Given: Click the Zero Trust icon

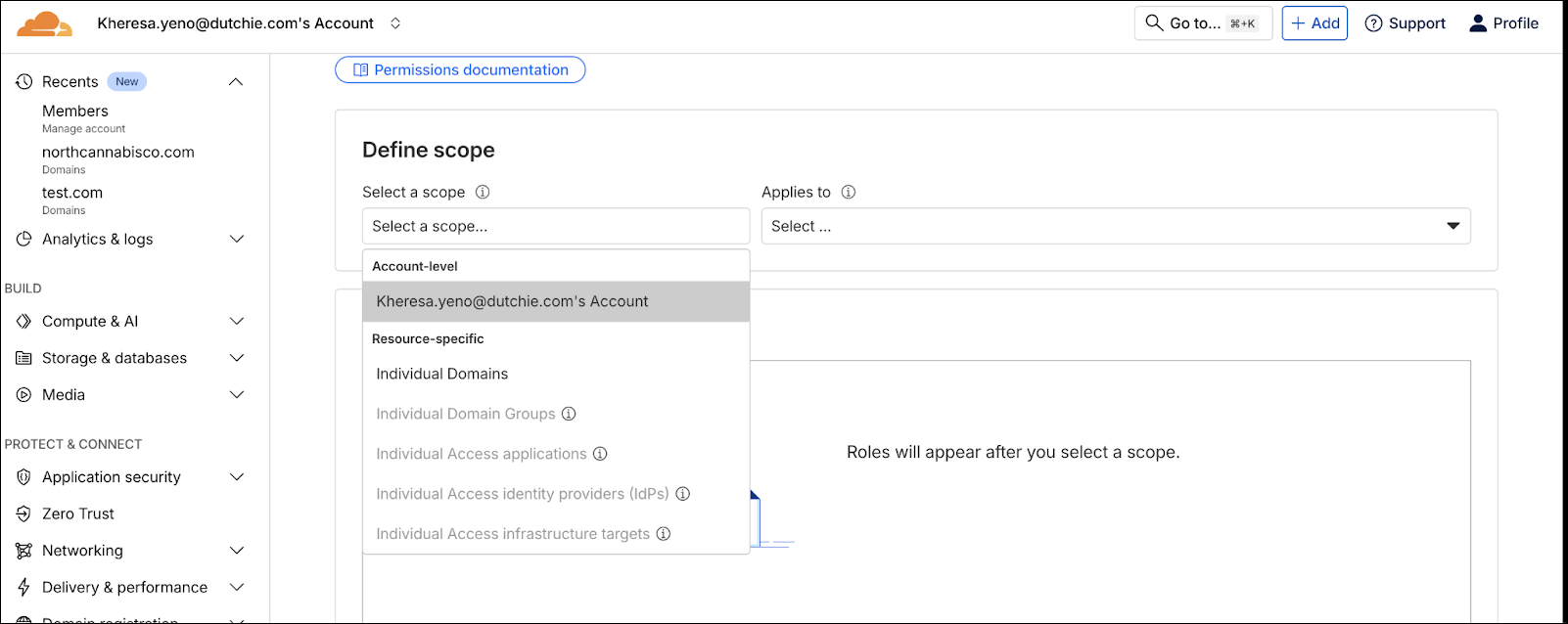Looking at the screenshot, I should click(24, 513).
